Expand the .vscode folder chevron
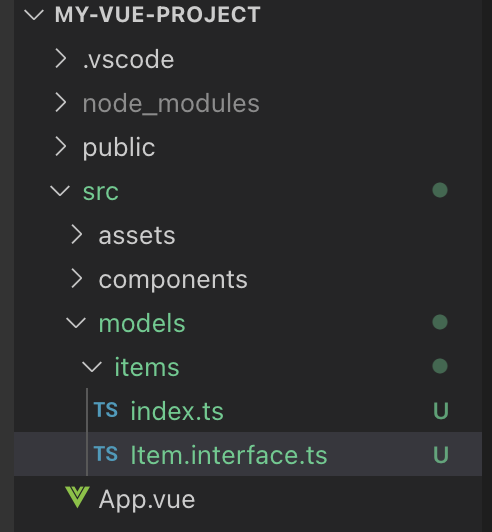Screen dimensions: 492x532 click(x=60, y=58)
